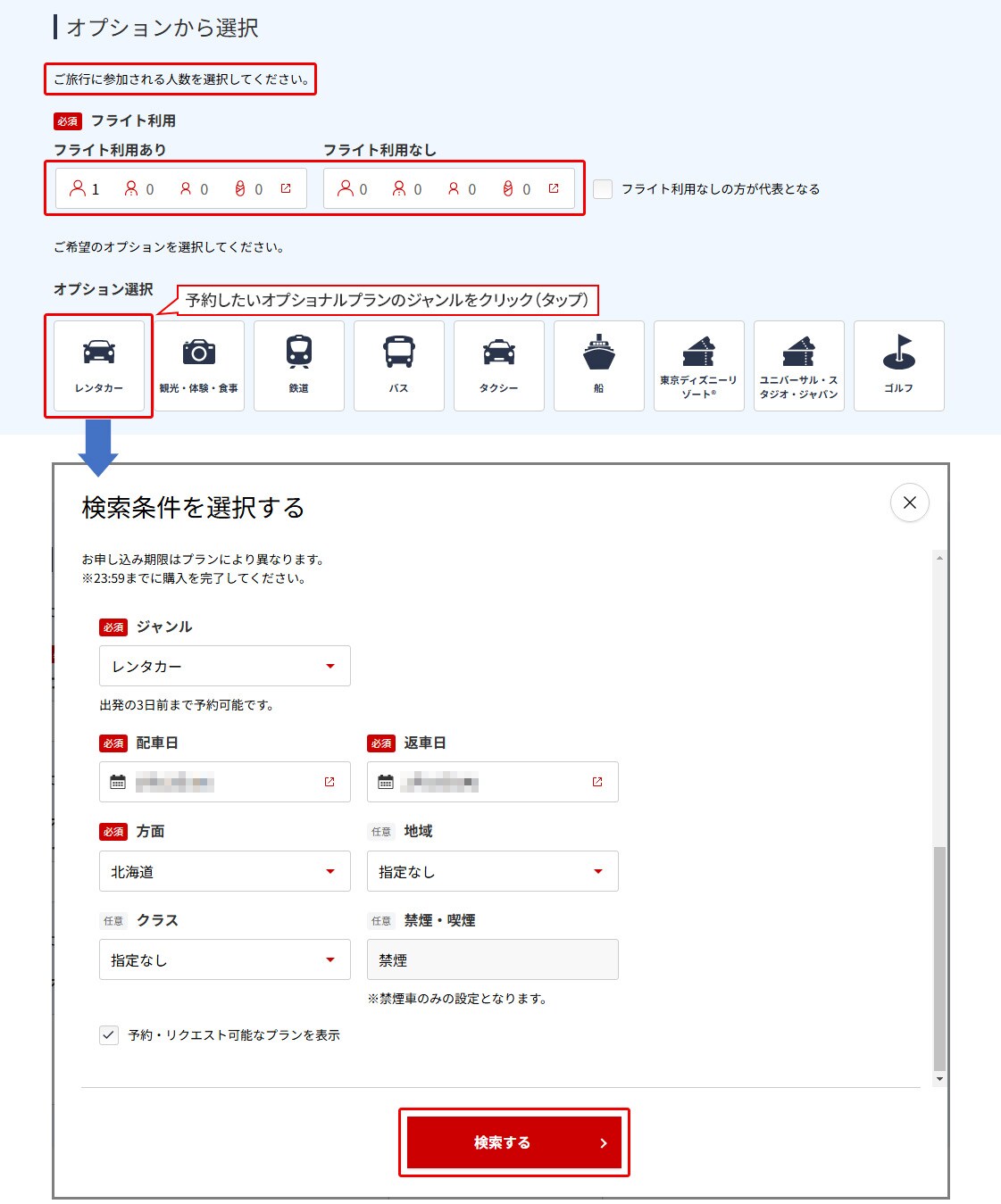
Task: Open the 配車日 date picker field
Action: coord(224,782)
